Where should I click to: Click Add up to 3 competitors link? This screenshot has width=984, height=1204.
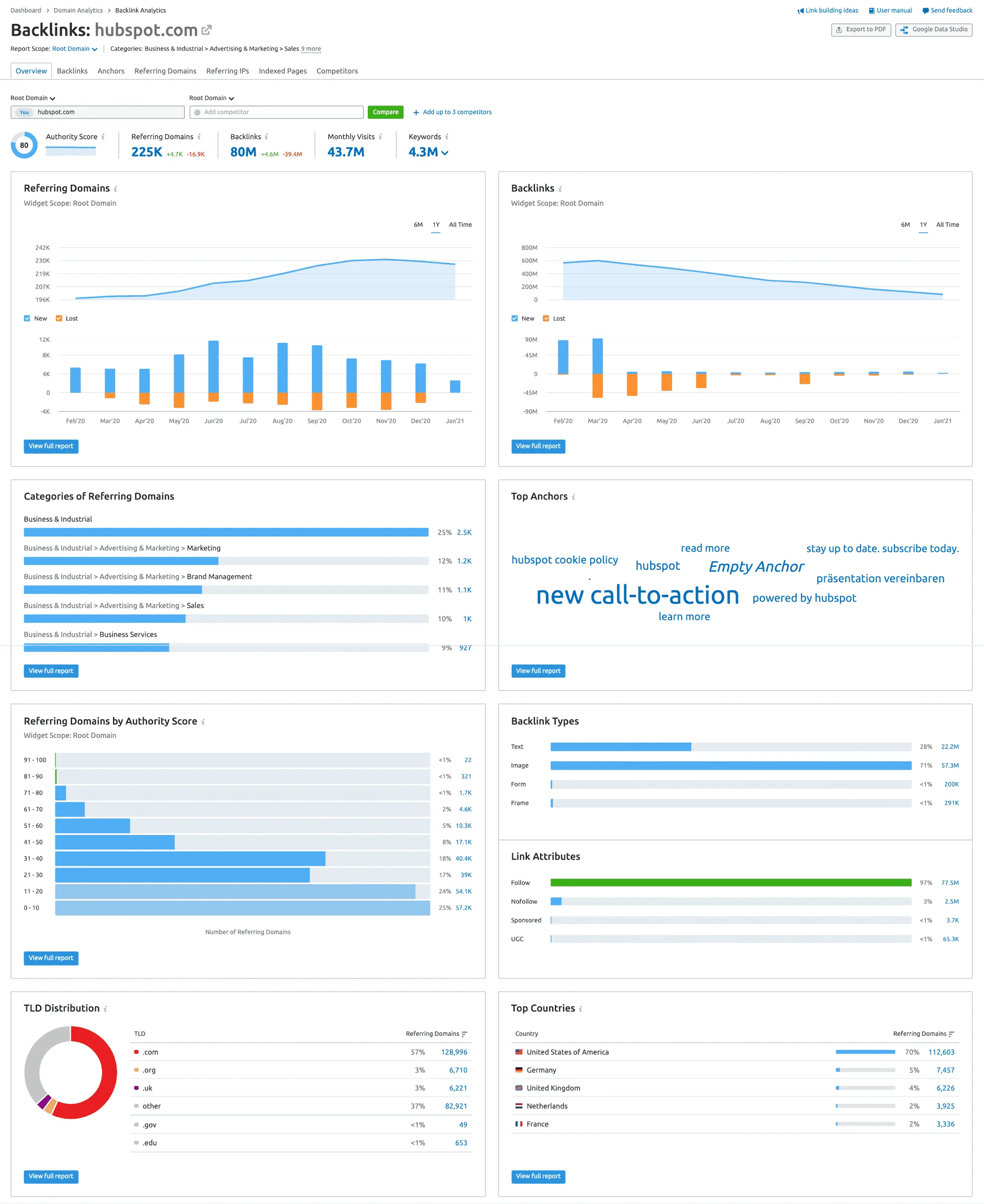click(x=457, y=112)
